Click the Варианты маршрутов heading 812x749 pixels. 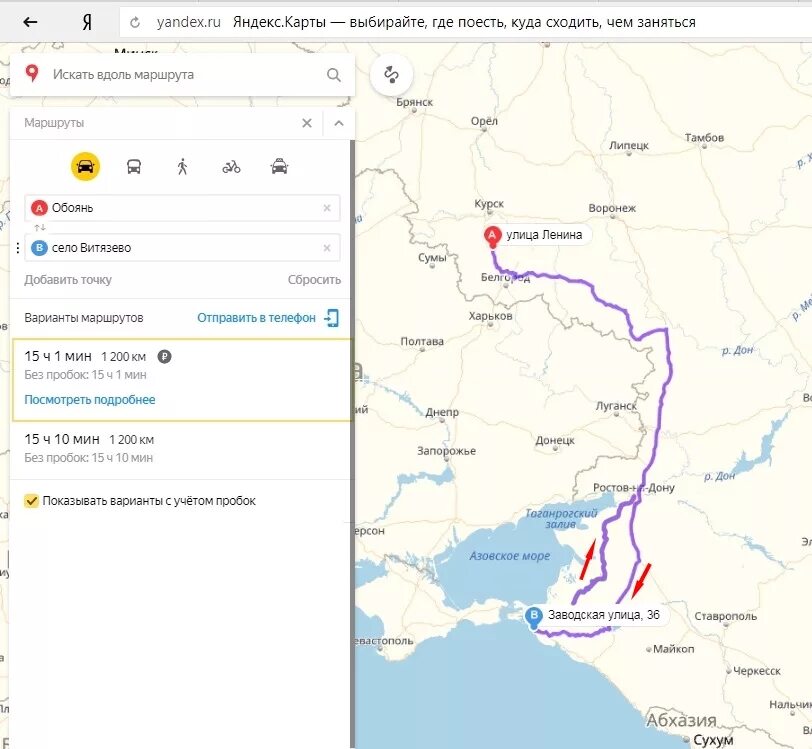84,318
